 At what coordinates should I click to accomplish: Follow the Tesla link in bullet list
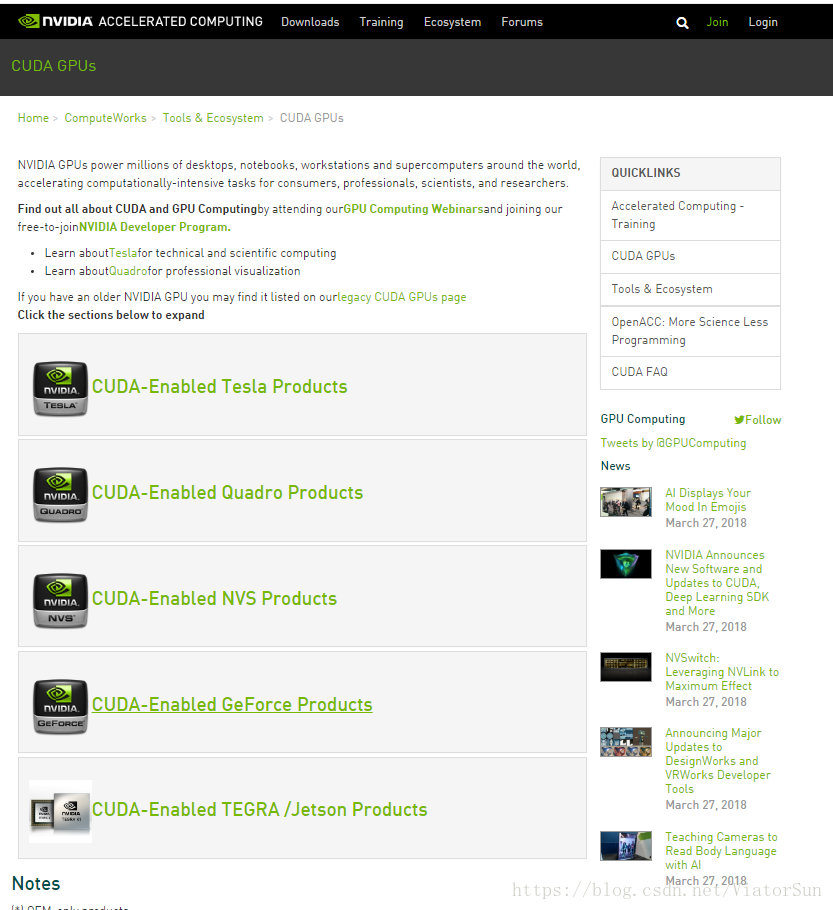point(123,253)
